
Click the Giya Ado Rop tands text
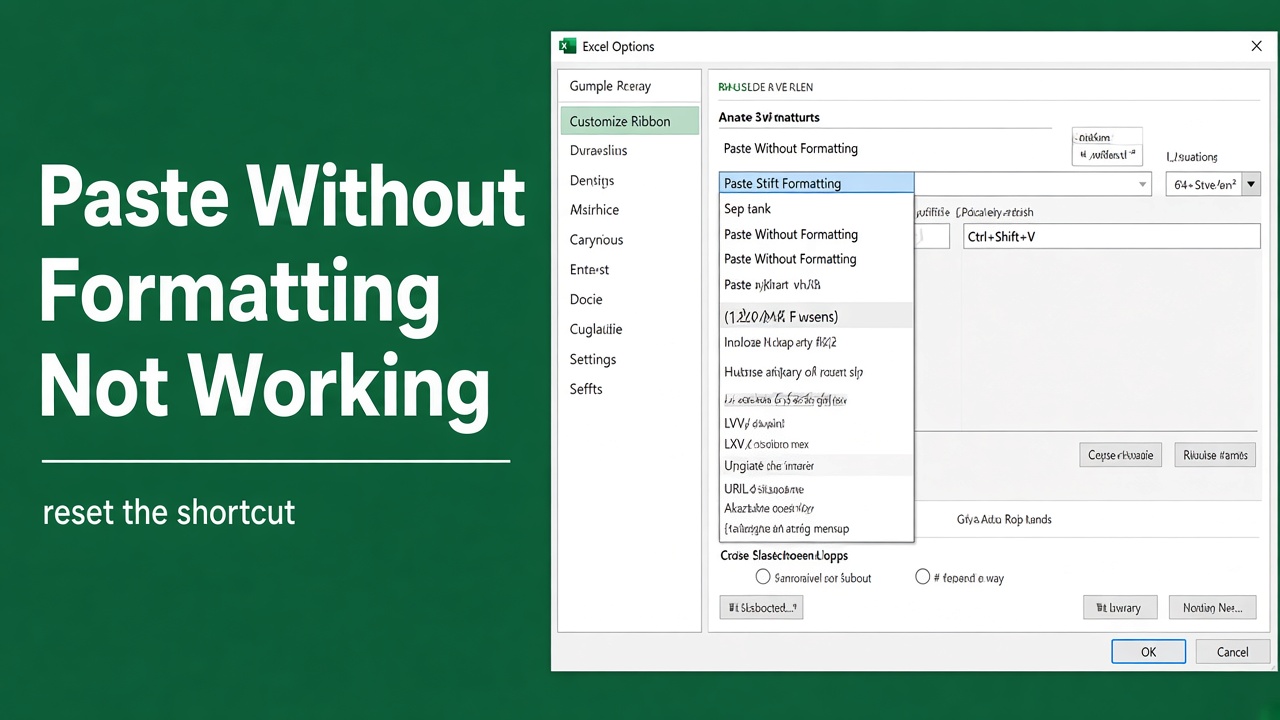click(1004, 519)
